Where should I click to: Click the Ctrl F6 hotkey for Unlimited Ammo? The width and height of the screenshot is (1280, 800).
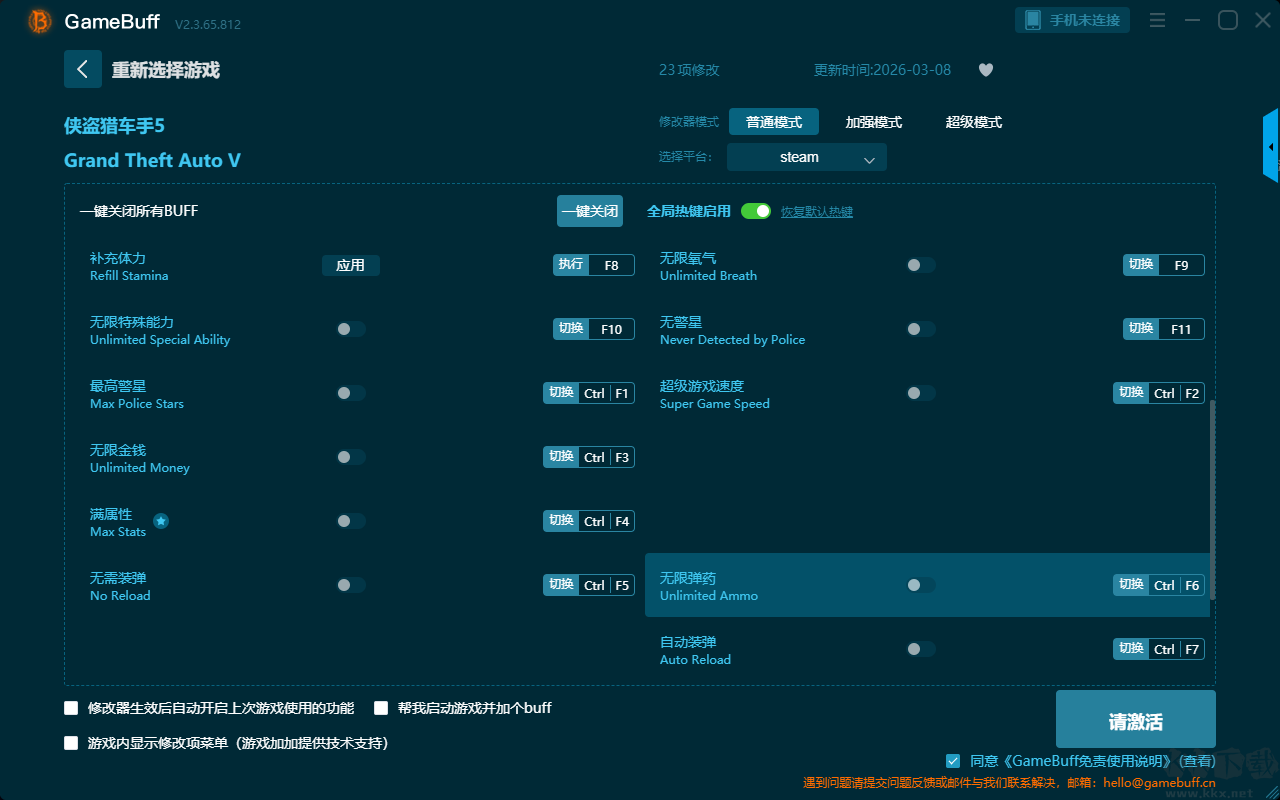(x=1159, y=585)
